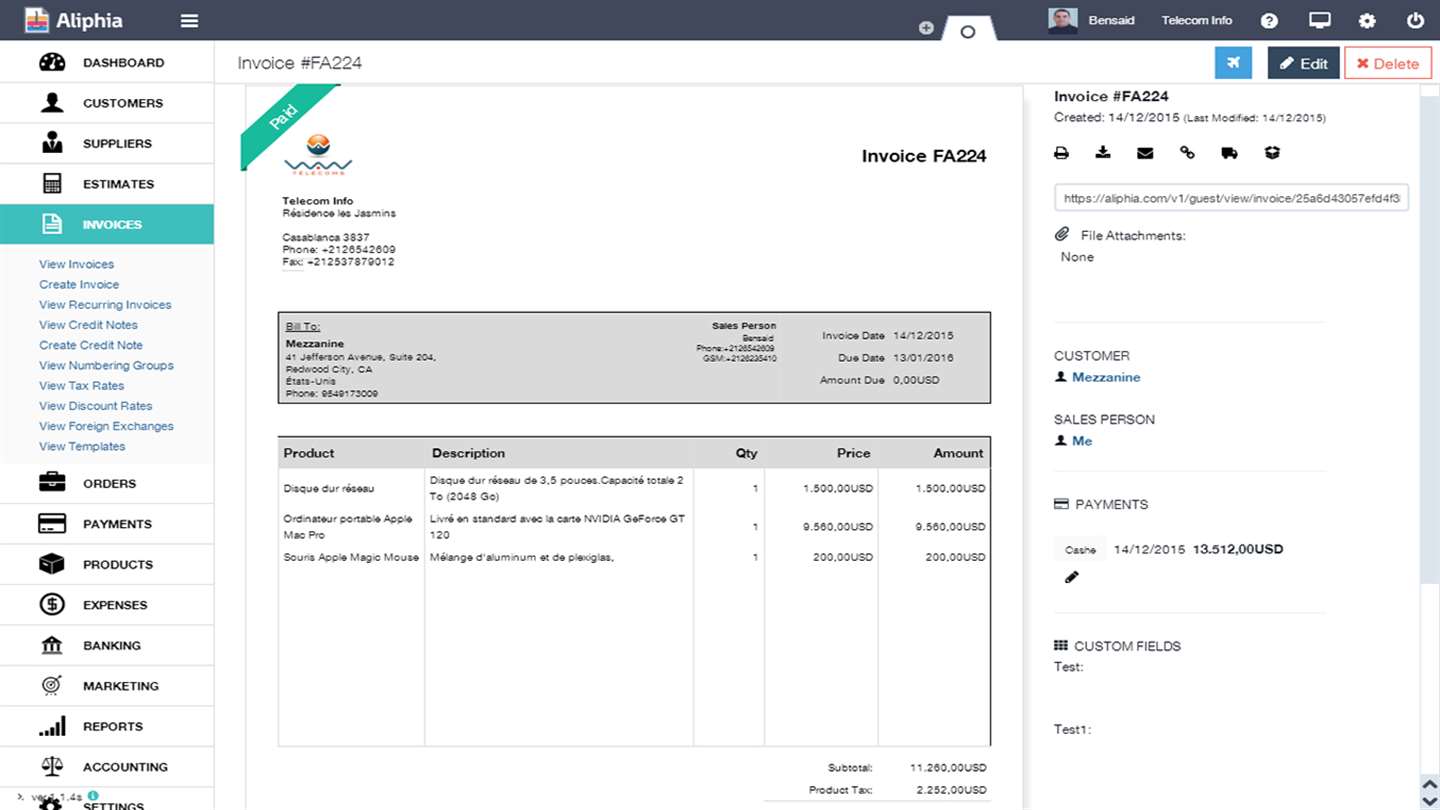This screenshot has height=810, width=1440.
Task: Add a new tab with plus icon
Action: (x=926, y=28)
